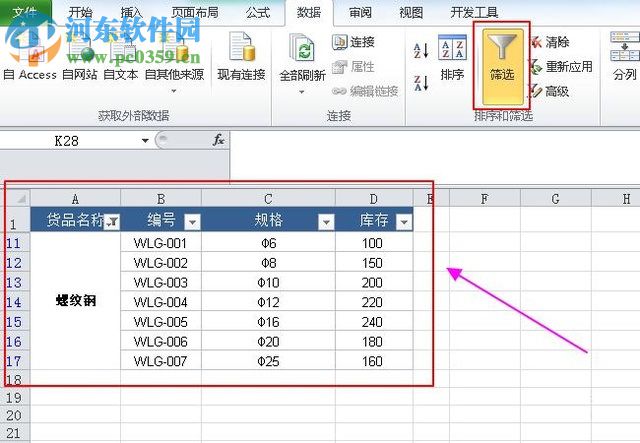640x443 pixels.
Task: Select column D header
Action: [374, 199]
